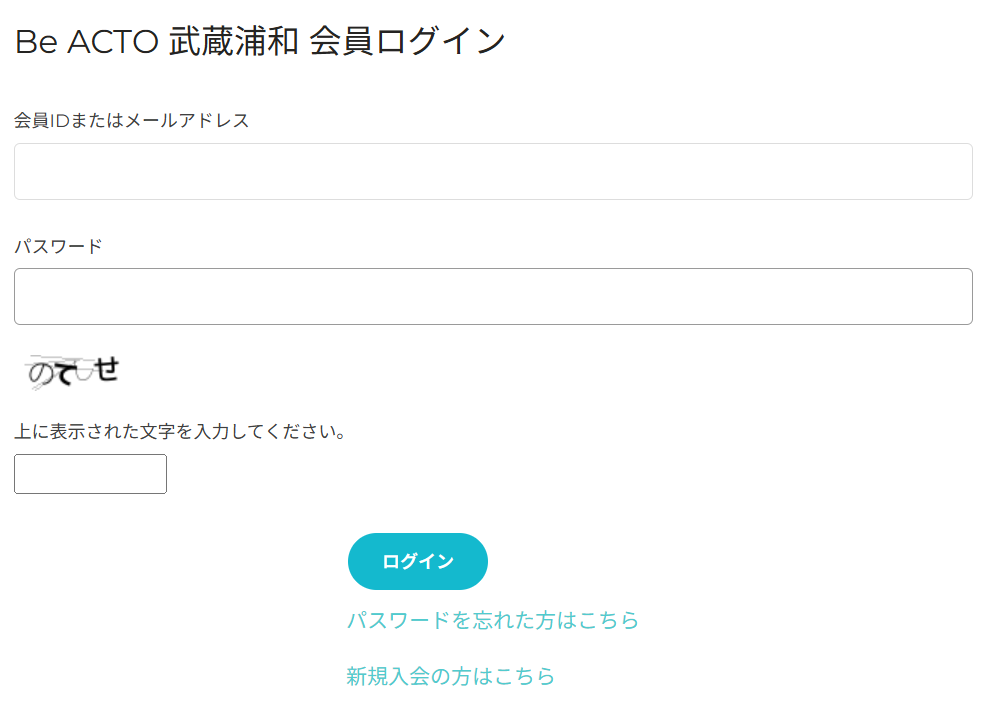Click the captcha text entry box

(x=90, y=474)
